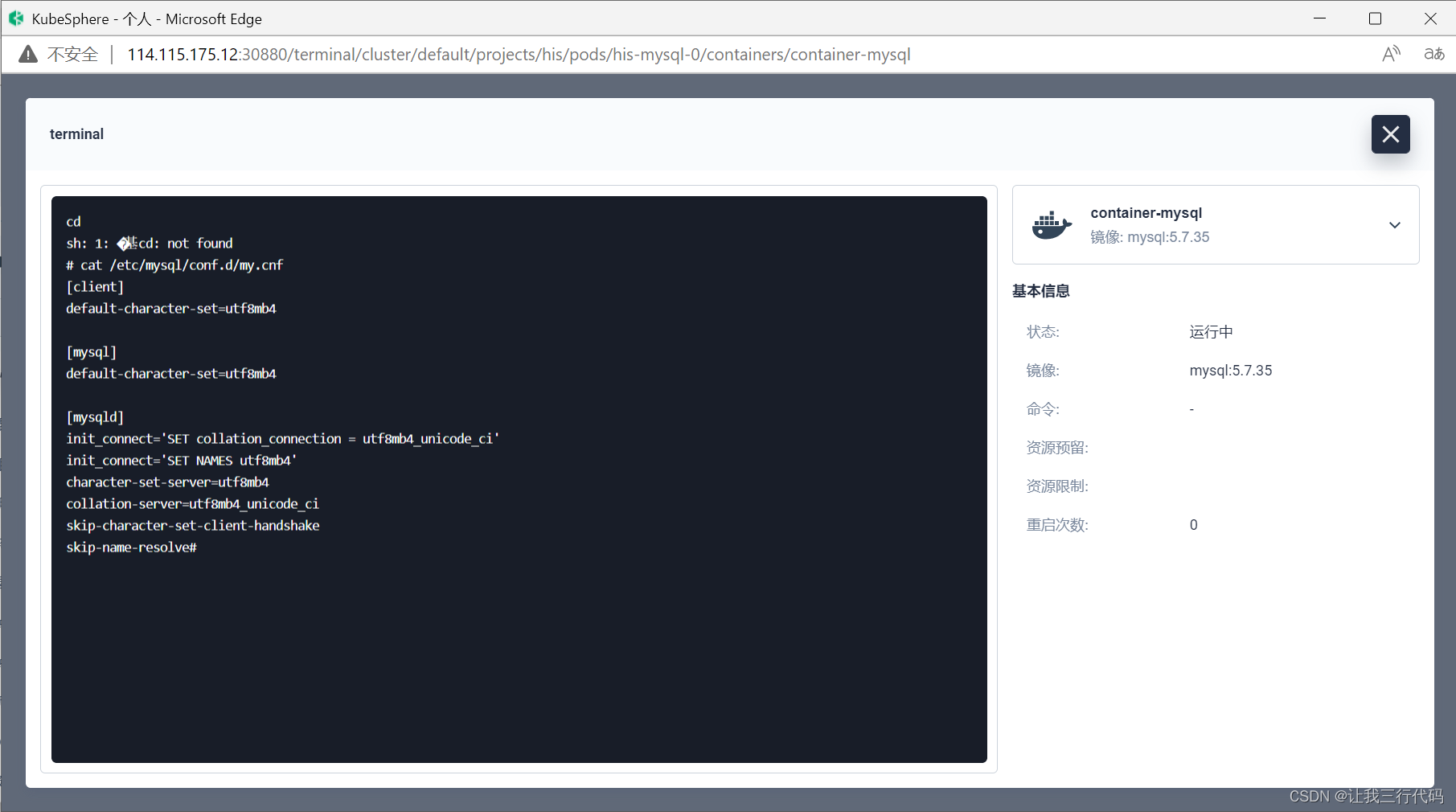Open the Read Aloud icon in address bar
Image resolution: width=1456 pixels, height=812 pixels.
tap(1391, 54)
